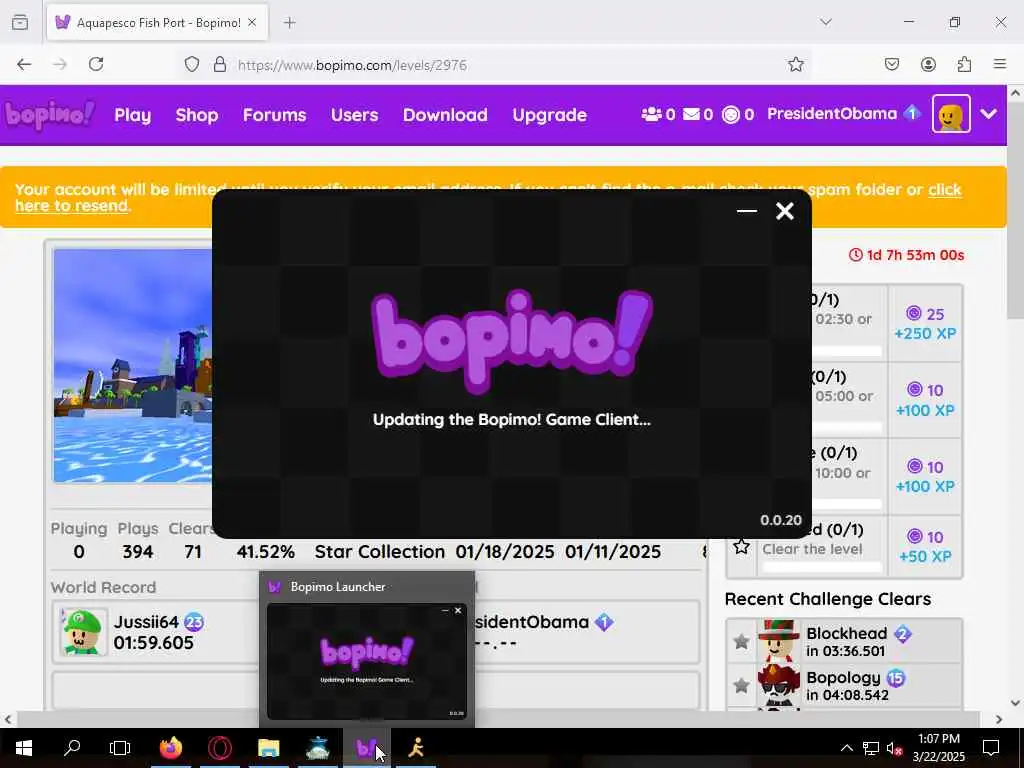Click the Bopimo Launcher taskbar preview thumbnail

click(x=367, y=660)
